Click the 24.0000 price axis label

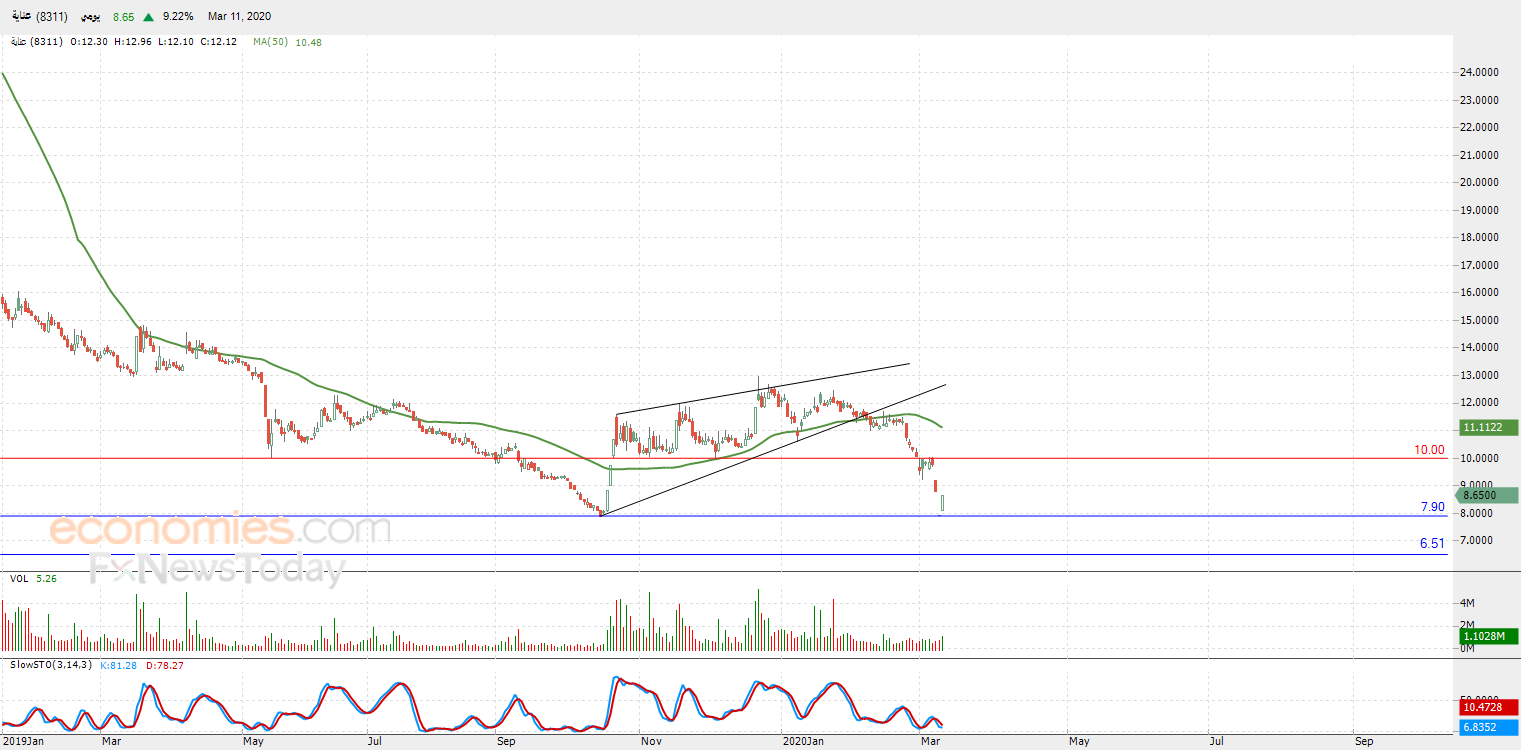[1480, 72]
